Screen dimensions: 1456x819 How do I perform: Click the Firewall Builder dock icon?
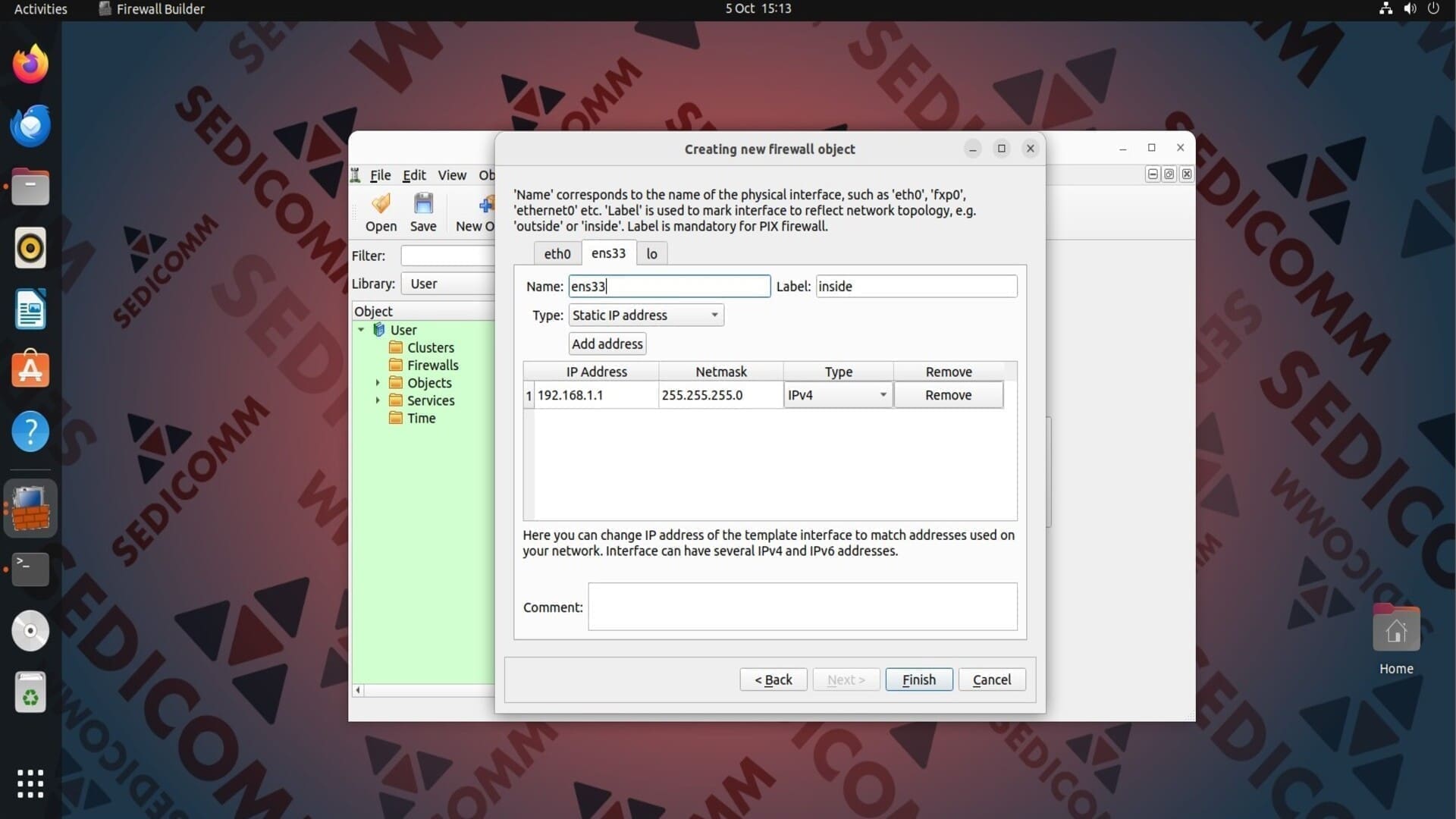pyautogui.click(x=30, y=508)
